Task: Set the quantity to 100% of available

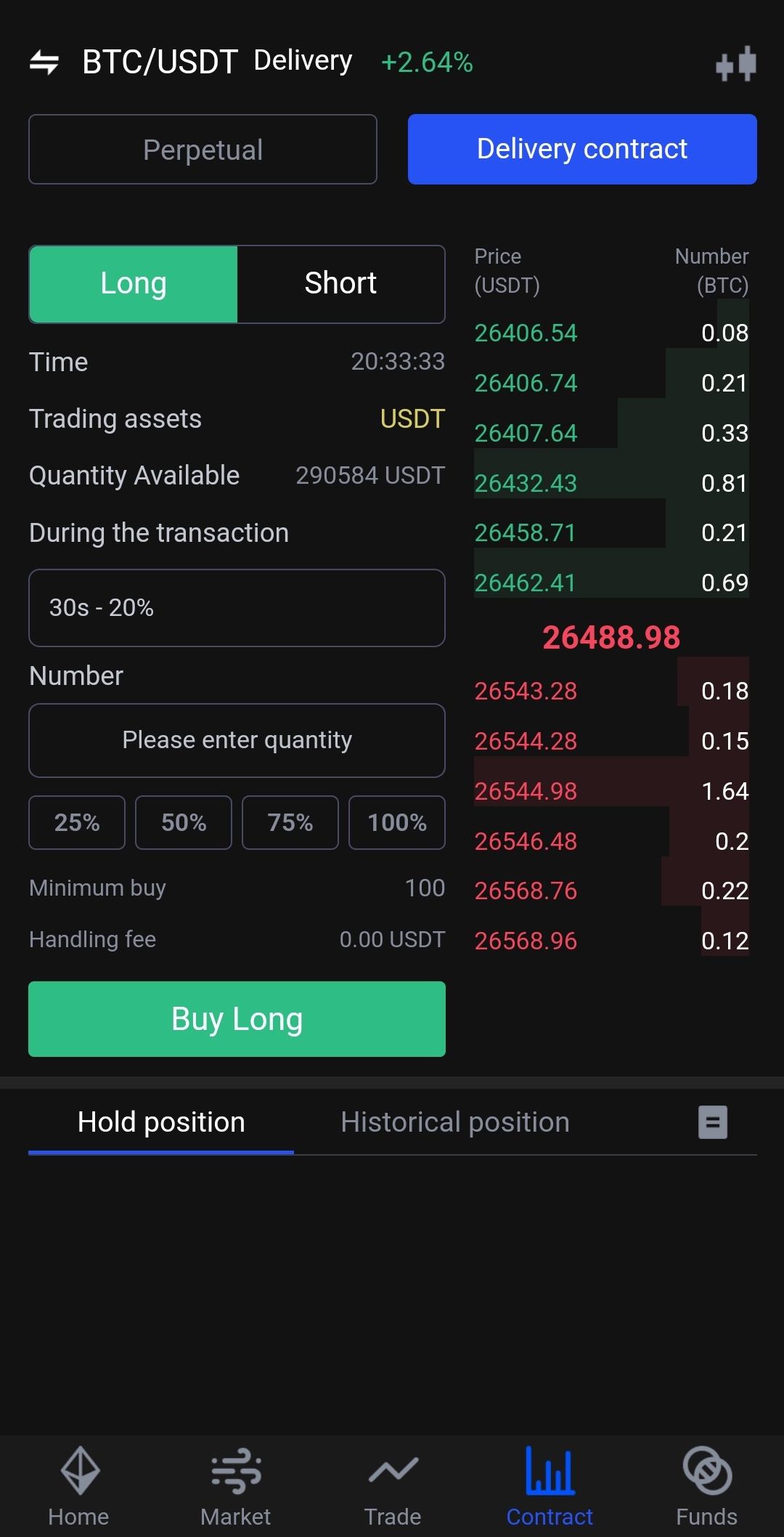Action: (x=397, y=822)
